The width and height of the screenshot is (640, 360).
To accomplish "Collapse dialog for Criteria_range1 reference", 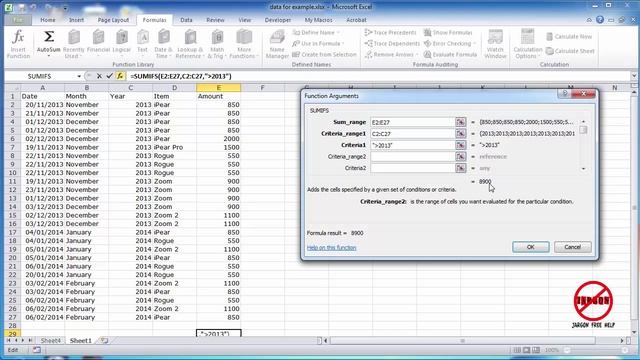I will point(460,133).
